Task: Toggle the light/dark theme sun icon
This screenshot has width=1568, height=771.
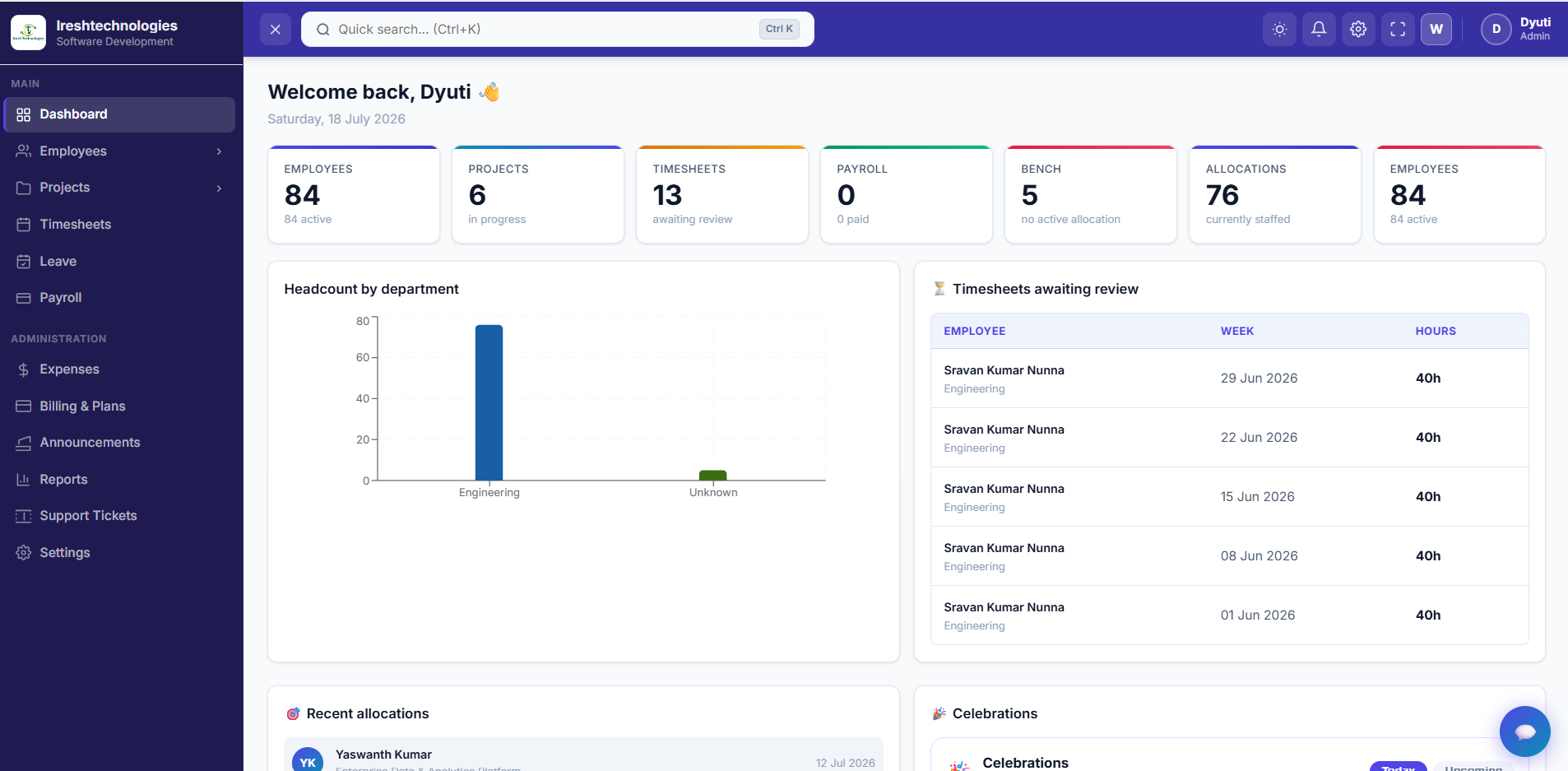Action: pos(1279,30)
